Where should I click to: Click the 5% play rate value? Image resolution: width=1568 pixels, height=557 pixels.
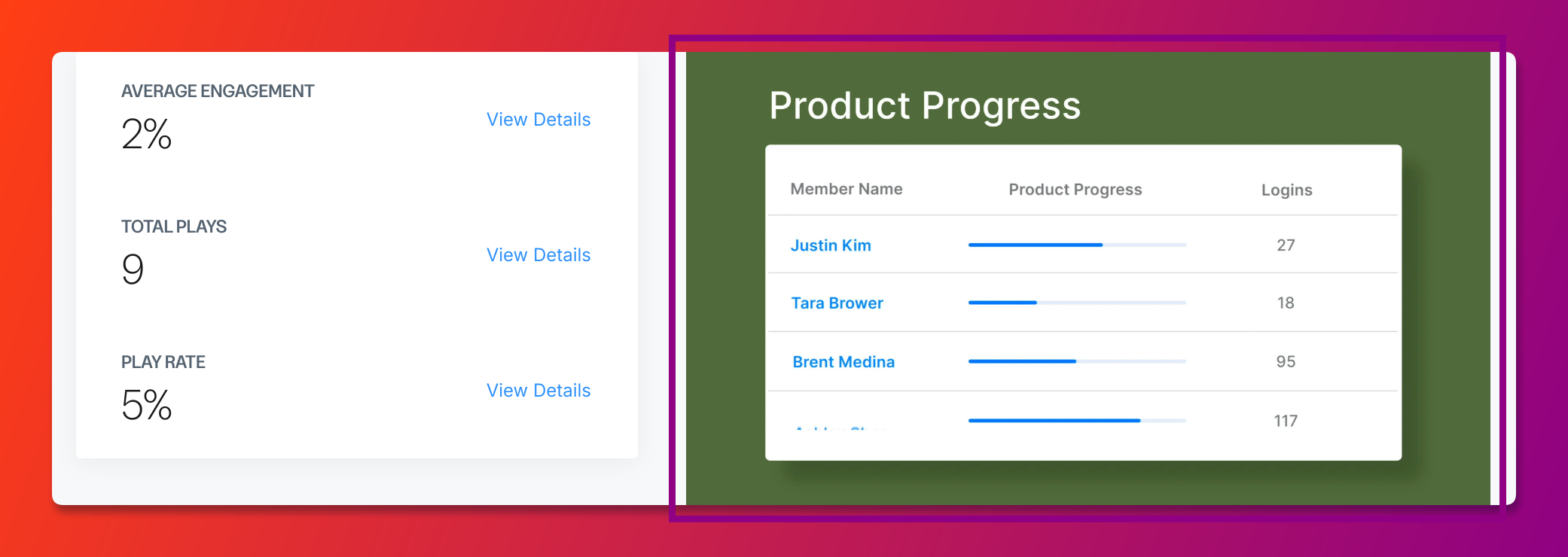tap(147, 405)
